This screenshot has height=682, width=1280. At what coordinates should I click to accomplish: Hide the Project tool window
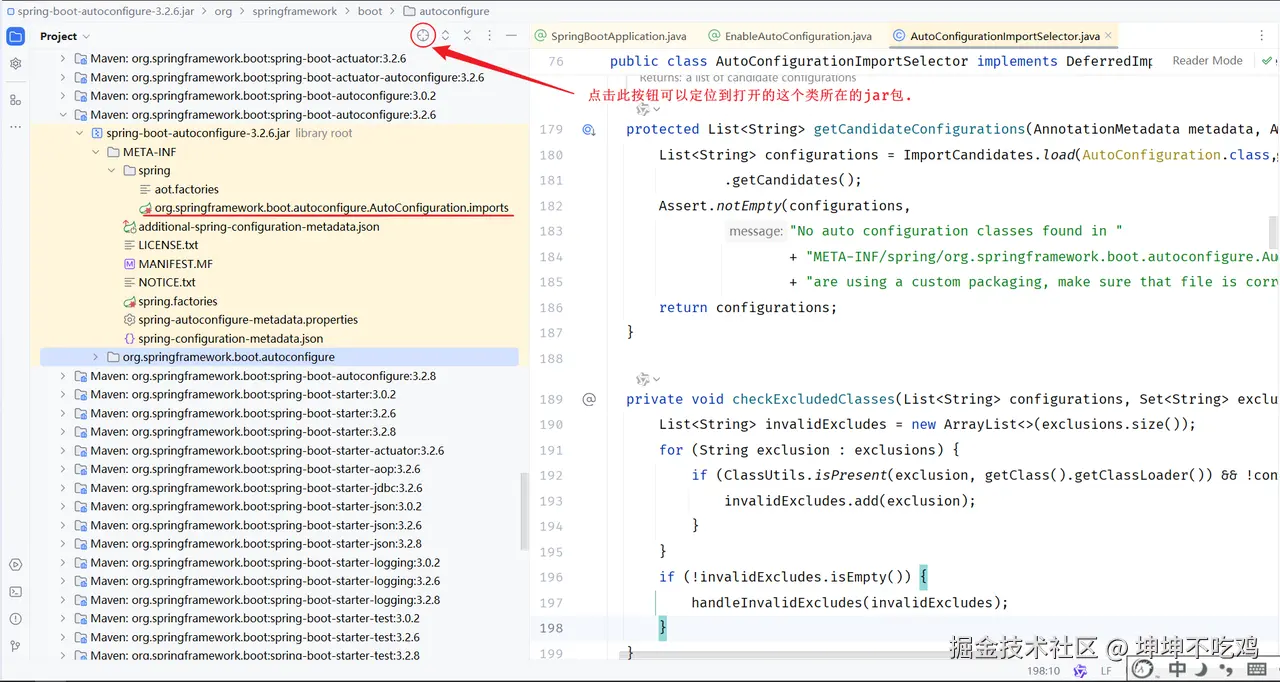click(x=511, y=35)
